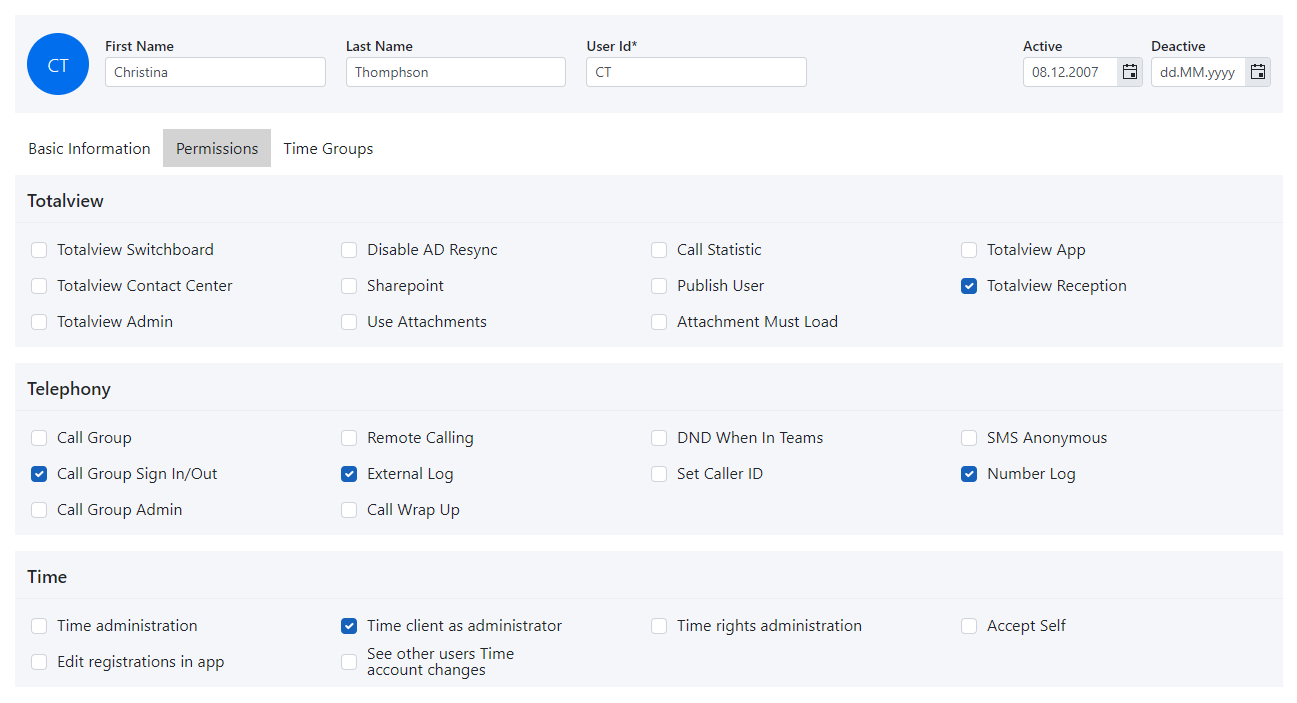Click the Totalview section heading
The width and height of the screenshot is (1297, 703).
65,201
